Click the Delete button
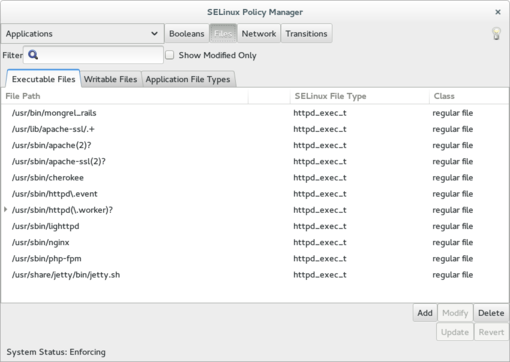This screenshot has height=362, width=510. coord(491,313)
